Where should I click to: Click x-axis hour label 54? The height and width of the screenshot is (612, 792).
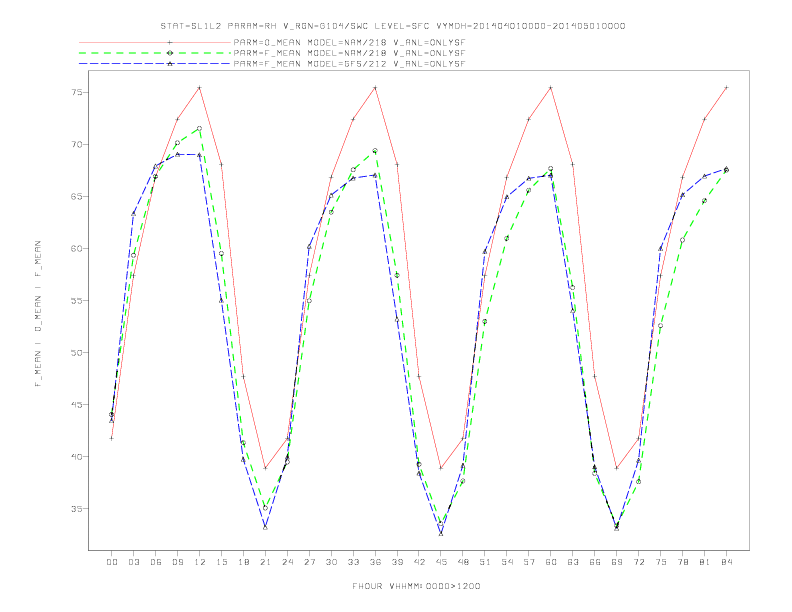(x=507, y=562)
